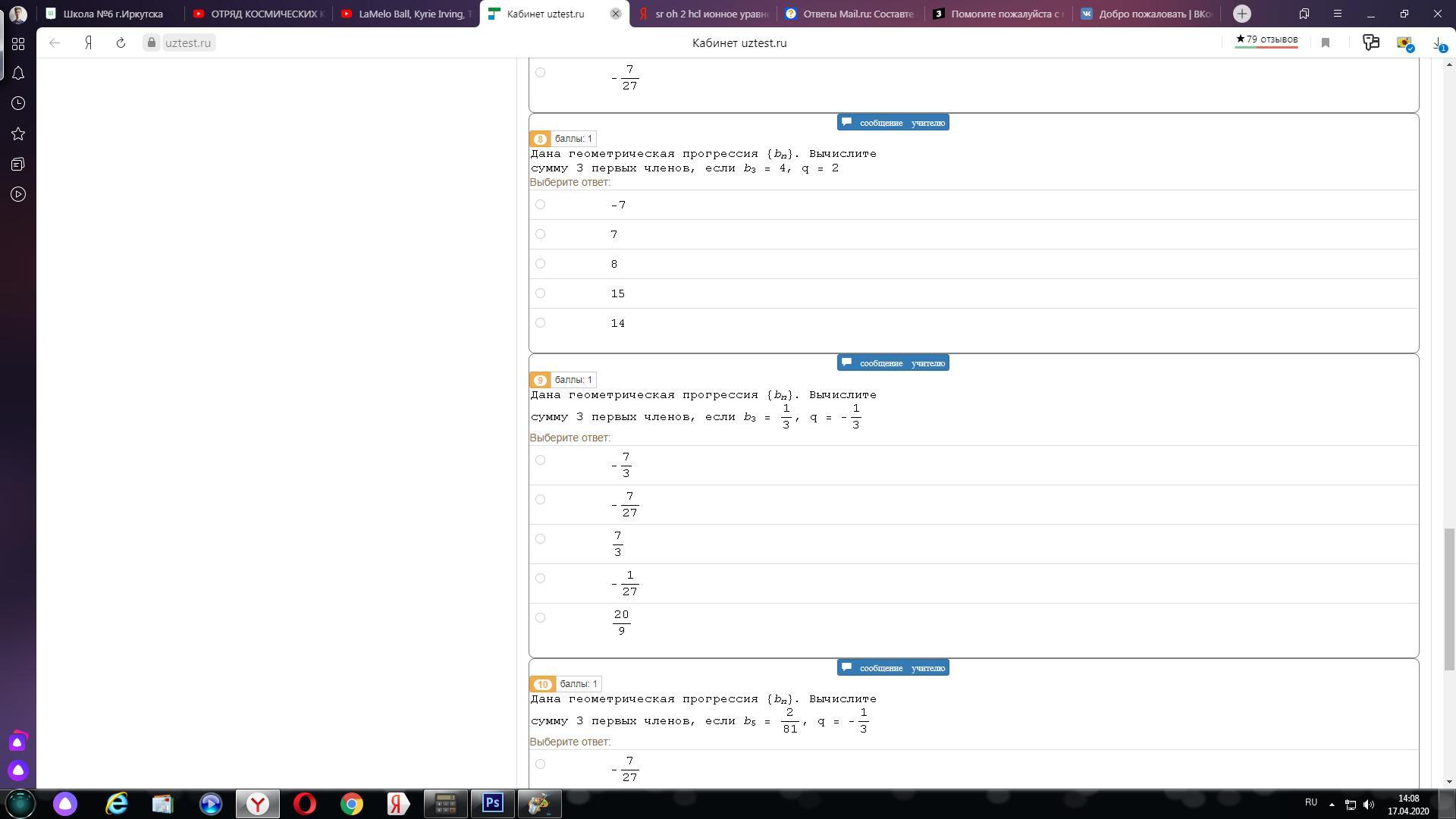The height and width of the screenshot is (819, 1456).
Task: Click the Yandex home icon in toolbar
Action: pos(89,43)
